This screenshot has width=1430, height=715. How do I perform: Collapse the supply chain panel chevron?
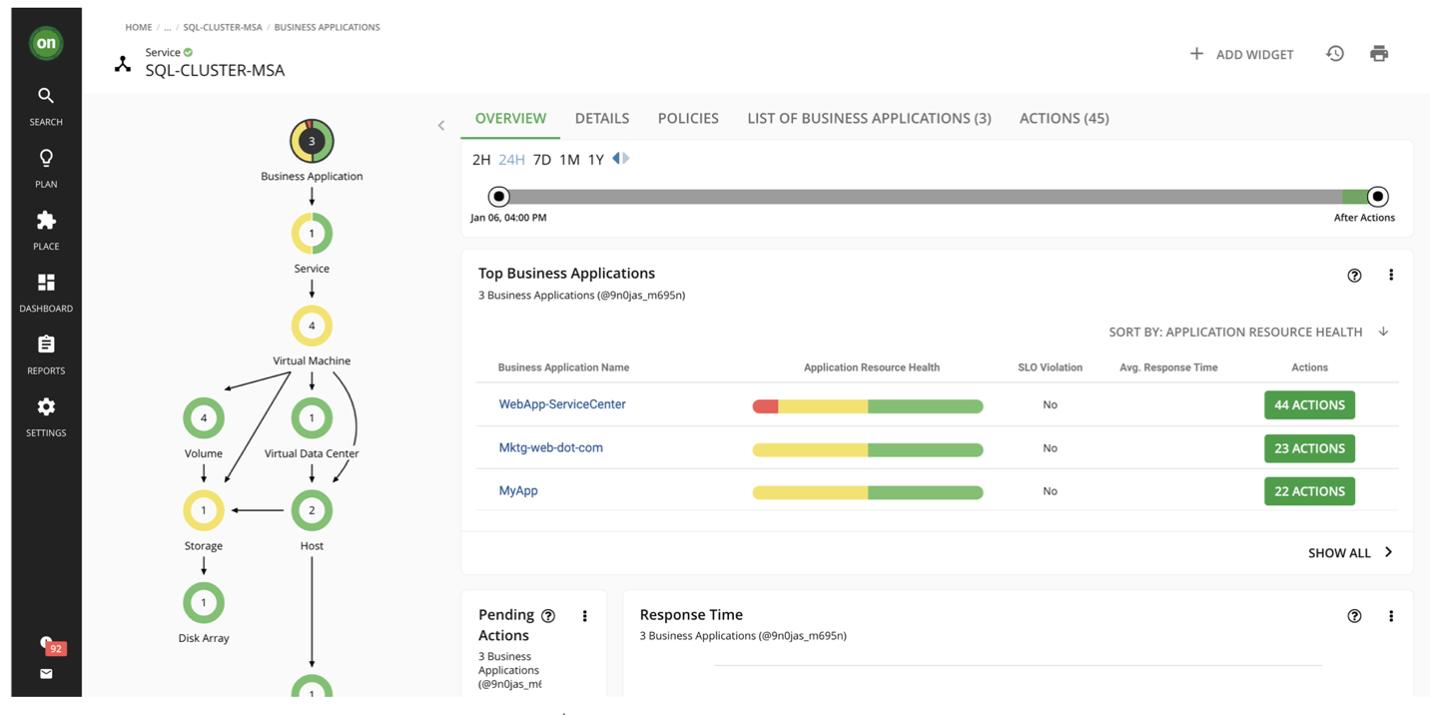(x=441, y=126)
